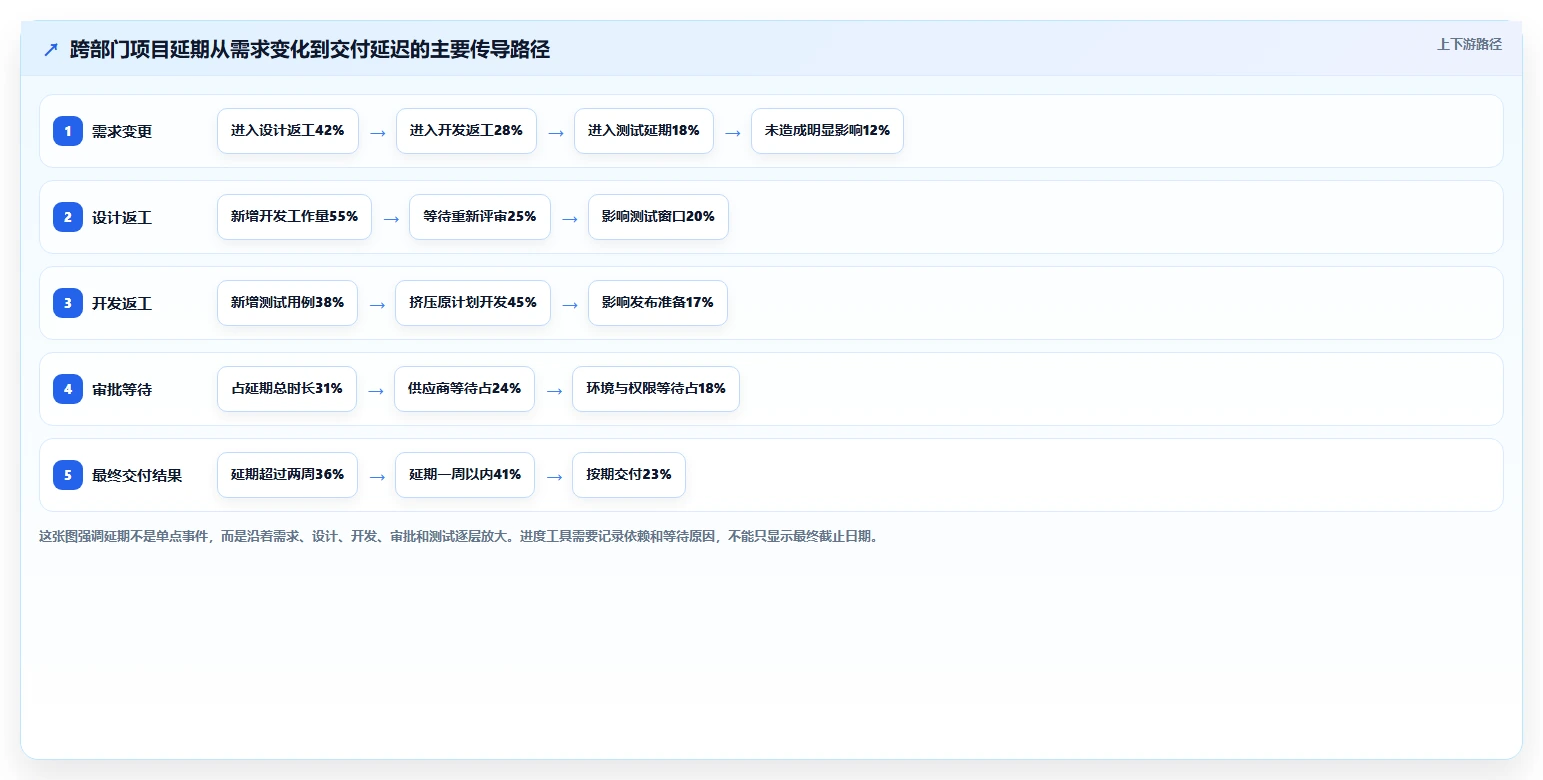The height and width of the screenshot is (780, 1543).
Task: Click the 开发返工 row label
Action: (122, 303)
